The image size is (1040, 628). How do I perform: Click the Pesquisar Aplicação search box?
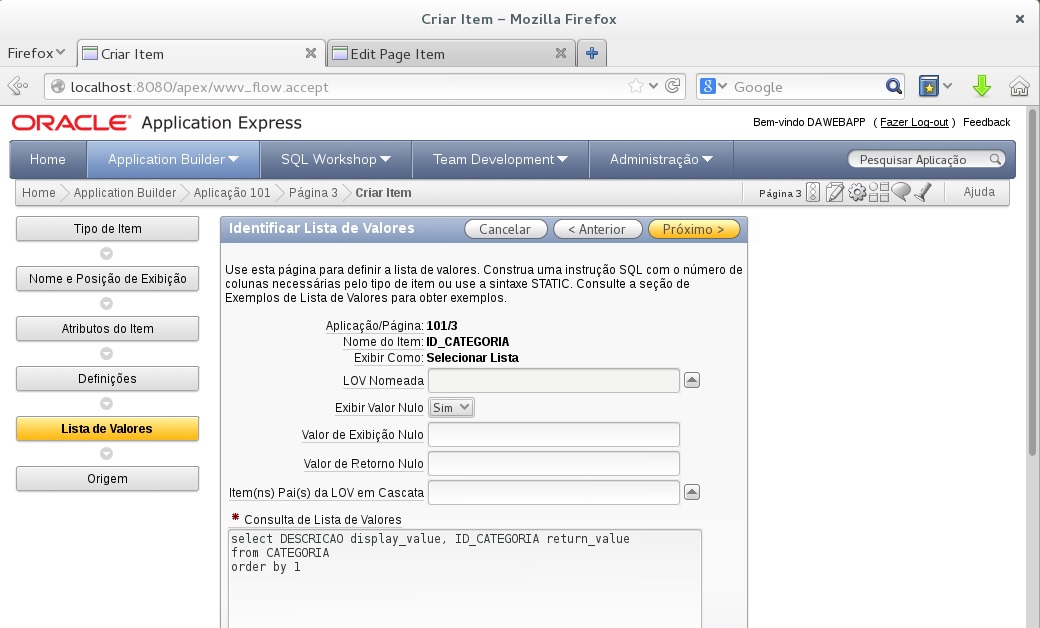click(917, 159)
